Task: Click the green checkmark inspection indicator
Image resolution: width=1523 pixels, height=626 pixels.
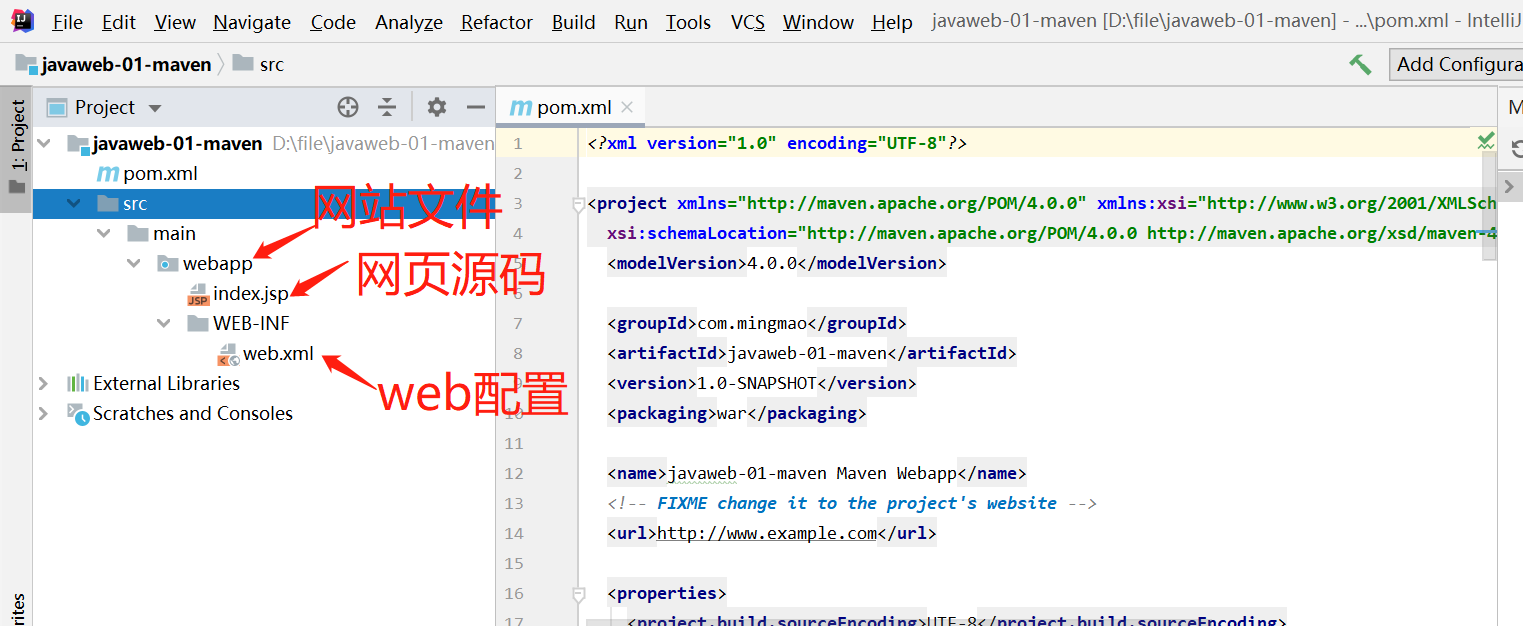Action: 1486,142
